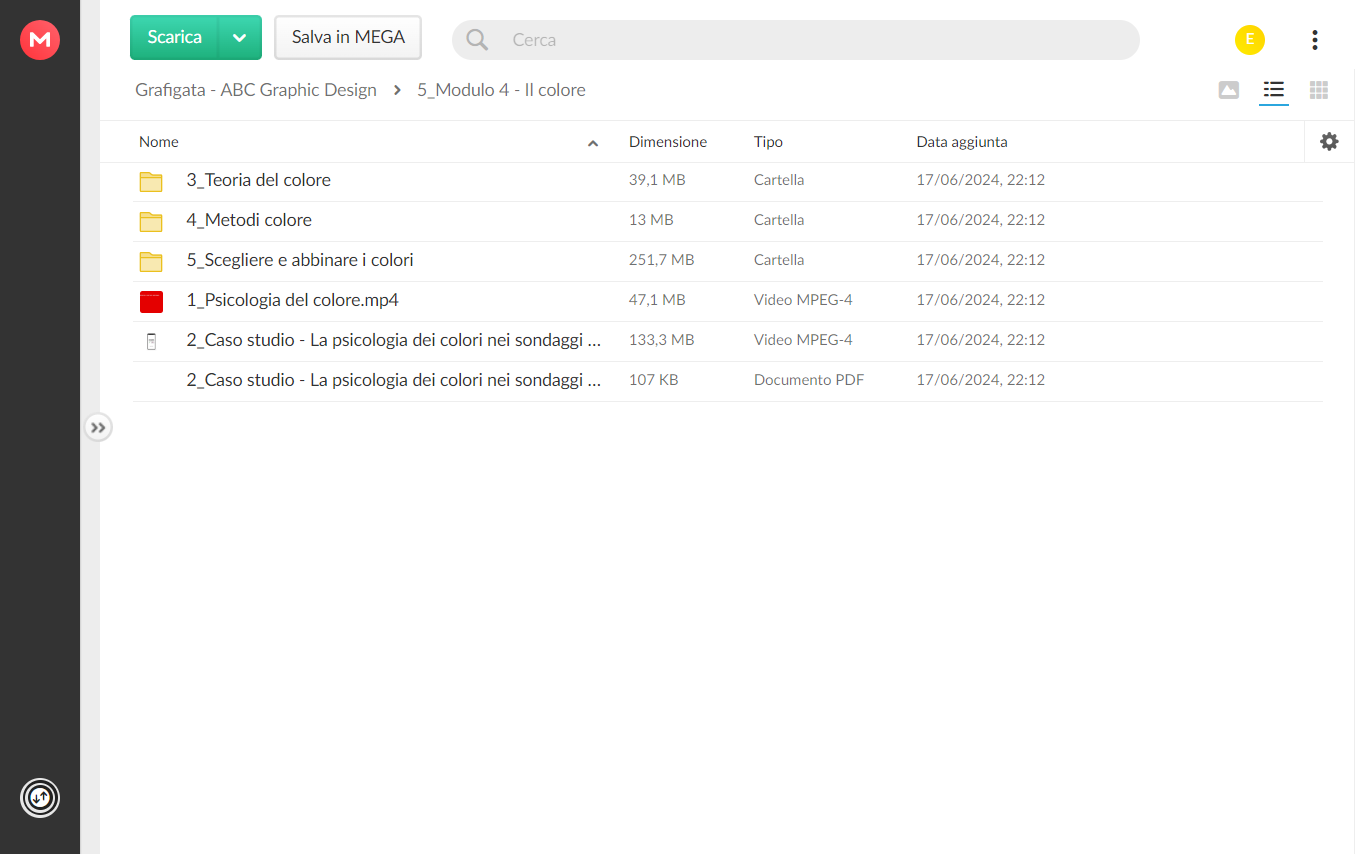Open the three-dot more options menu

(x=1315, y=40)
